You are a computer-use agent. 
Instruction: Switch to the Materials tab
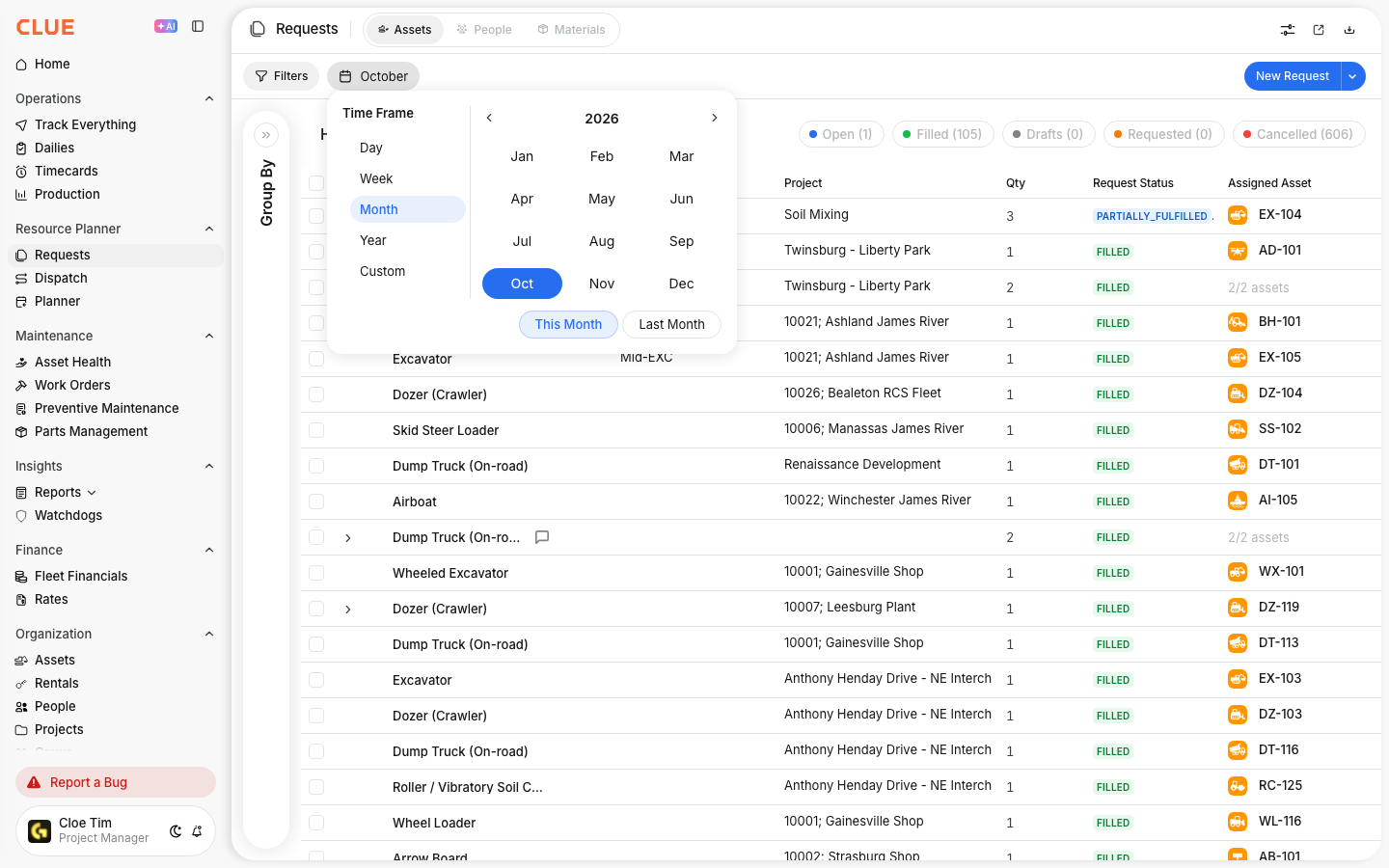(x=571, y=30)
